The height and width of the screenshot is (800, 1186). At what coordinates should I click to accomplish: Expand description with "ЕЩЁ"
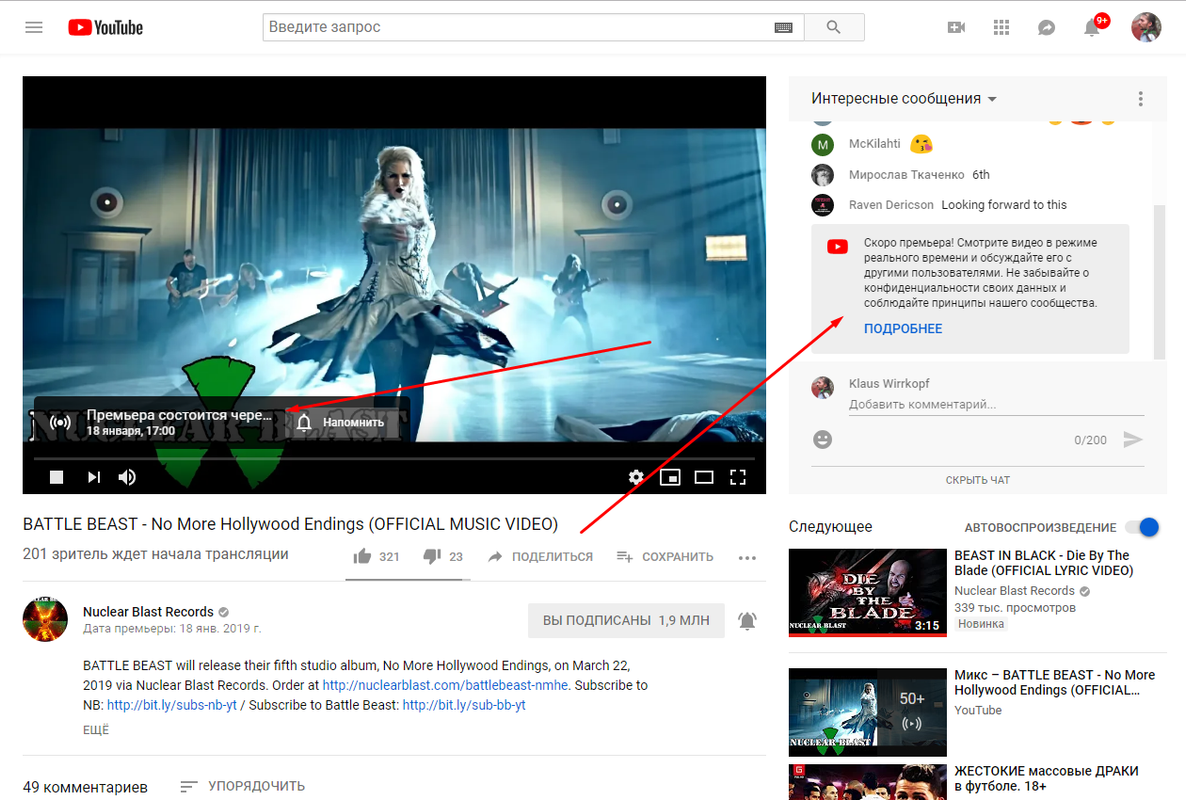[x=96, y=730]
